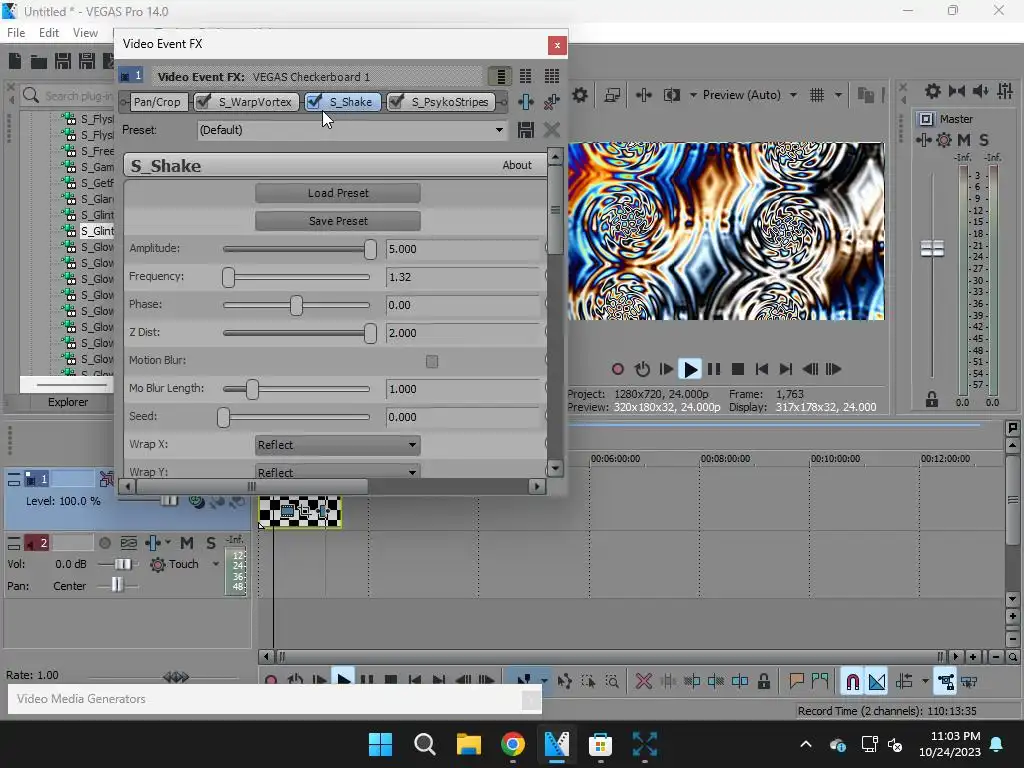This screenshot has width=1024, height=768.
Task: Insert region from timeline toolbar
Action: [x=820, y=682]
